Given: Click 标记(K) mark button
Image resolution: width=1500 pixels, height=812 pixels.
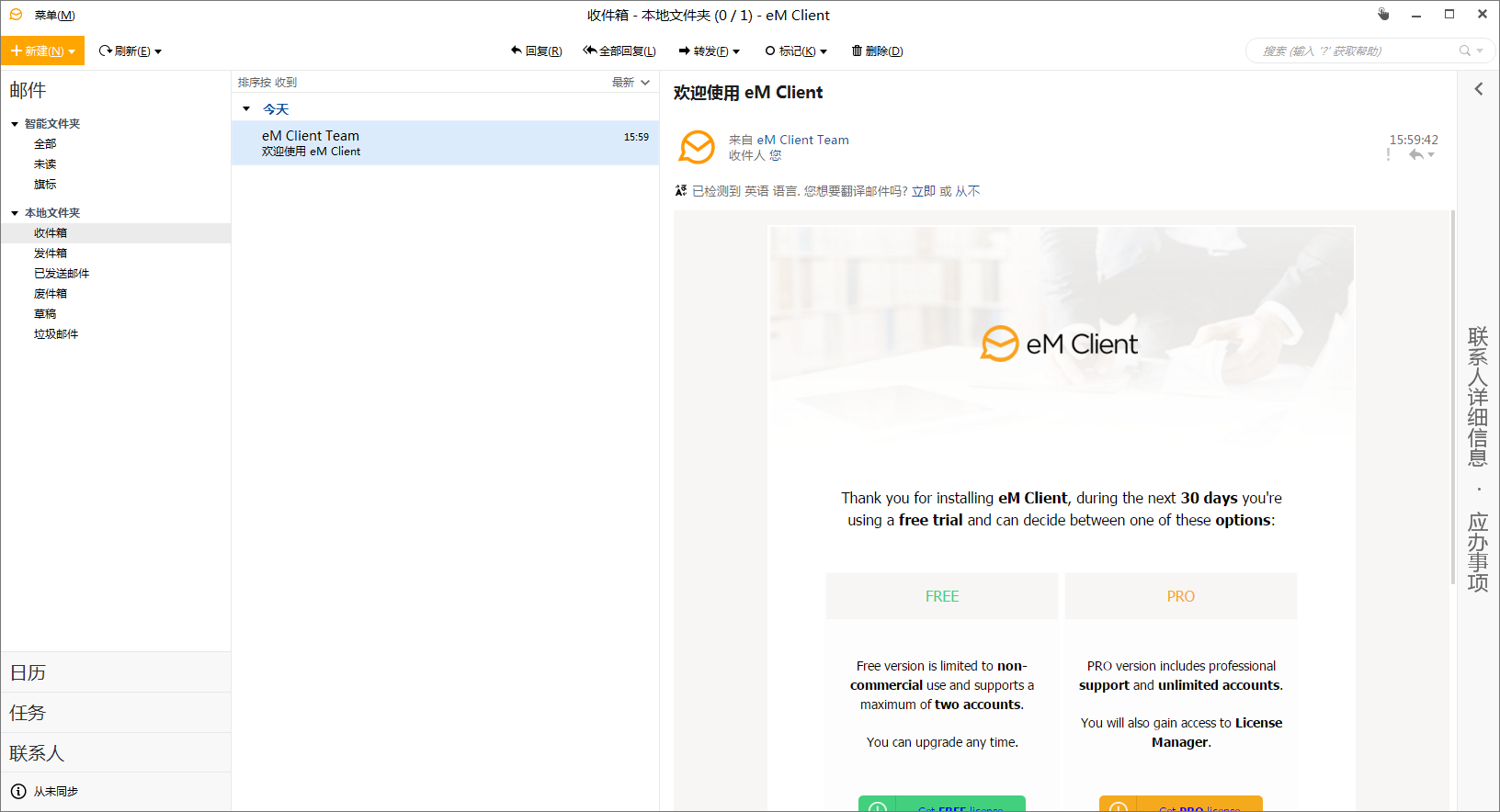Looking at the screenshot, I should tap(790, 51).
